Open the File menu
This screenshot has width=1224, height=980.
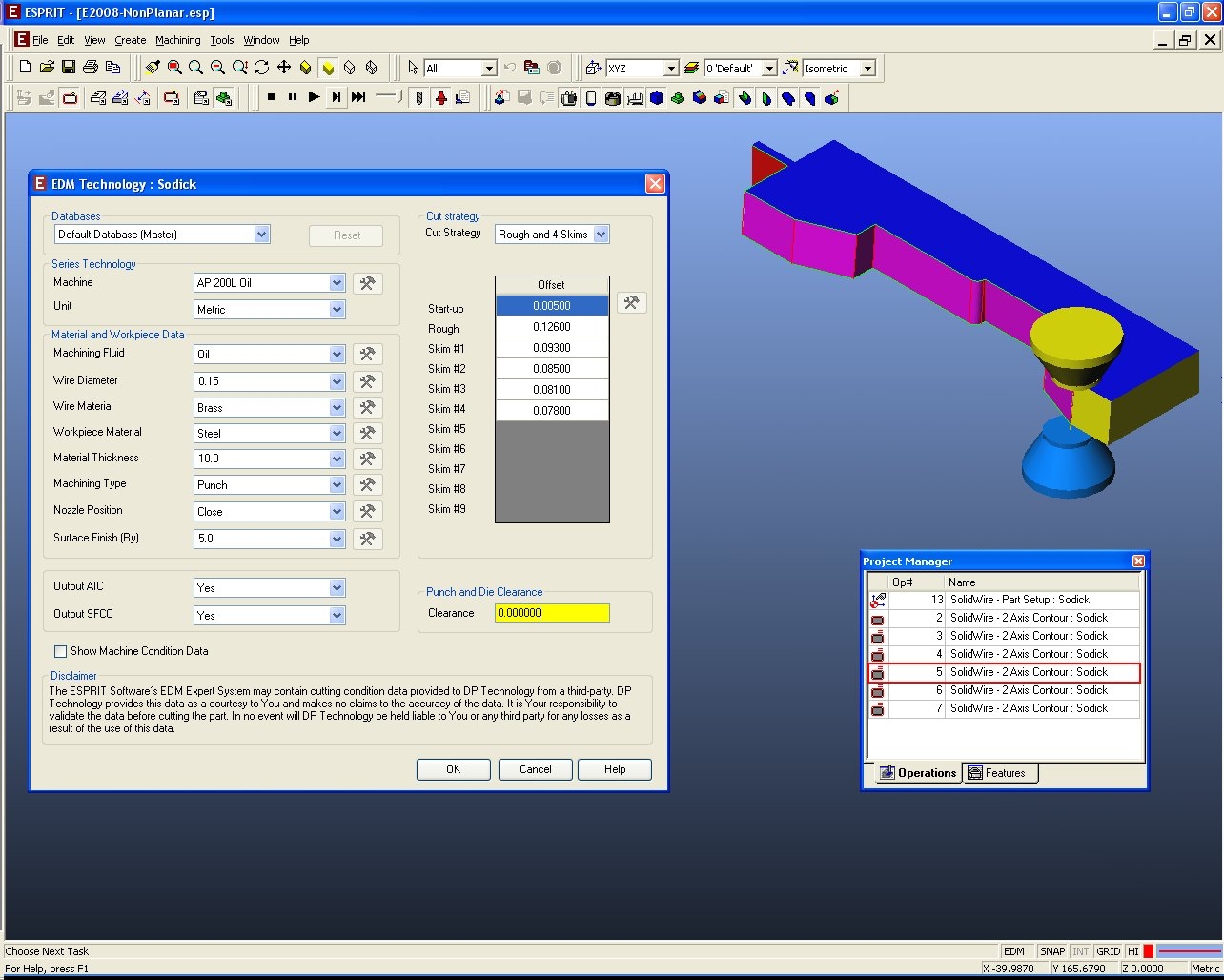pyautogui.click(x=40, y=40)
